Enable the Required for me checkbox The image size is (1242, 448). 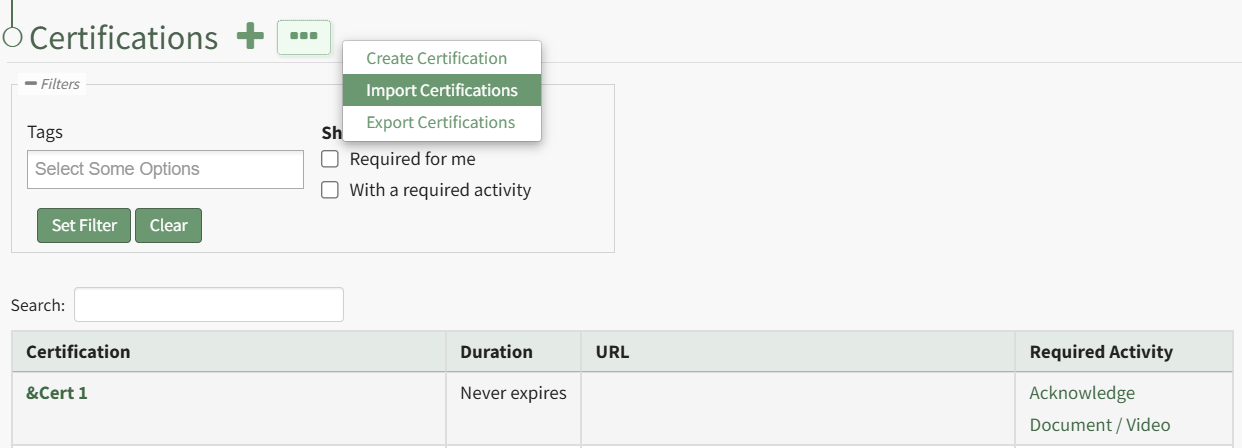click(x=330, y=159)
